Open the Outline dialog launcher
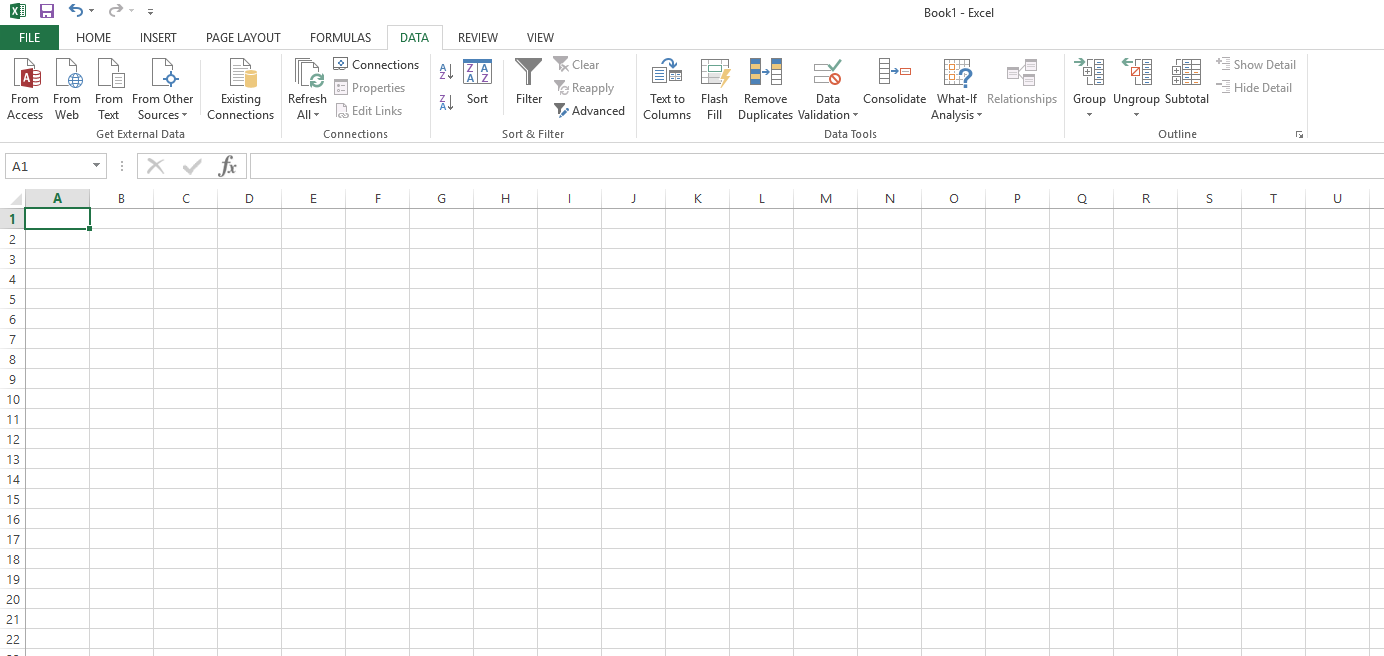The image size is (1384, 656). [x=1299, y=134]
